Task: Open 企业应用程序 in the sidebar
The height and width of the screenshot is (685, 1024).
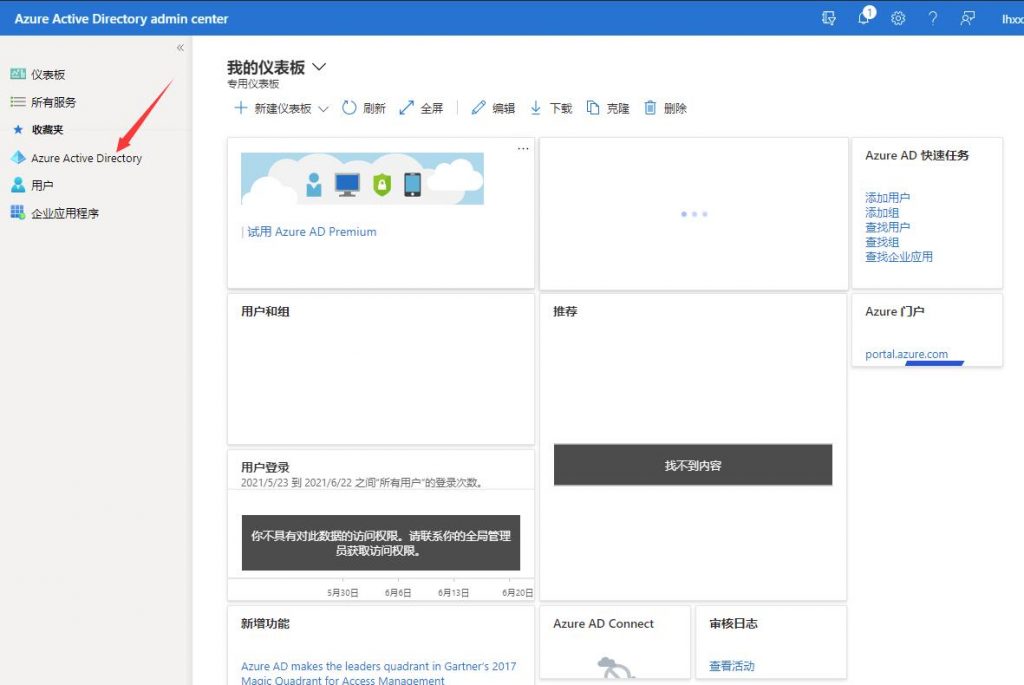Action: [x=65, y=213]
